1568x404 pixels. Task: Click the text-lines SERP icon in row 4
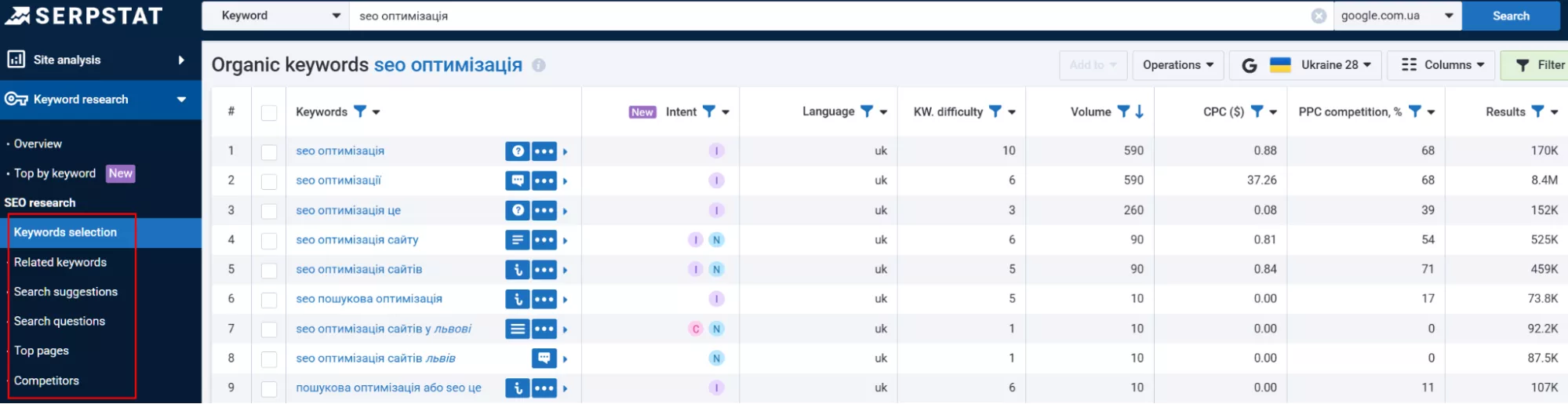pos(518,240)
